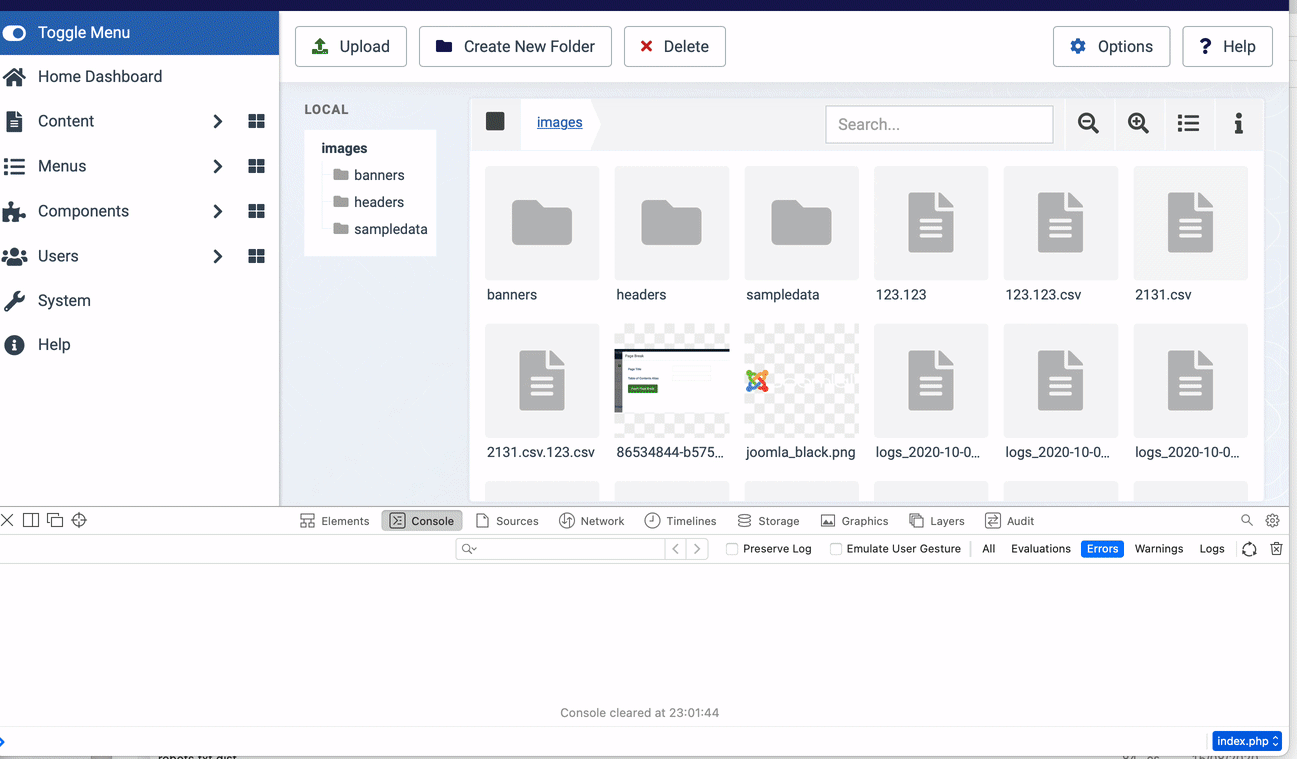1297x759 pixels.
Task: Switch to the Network tab
Action: pyautogui.click(x=591, y=521)
